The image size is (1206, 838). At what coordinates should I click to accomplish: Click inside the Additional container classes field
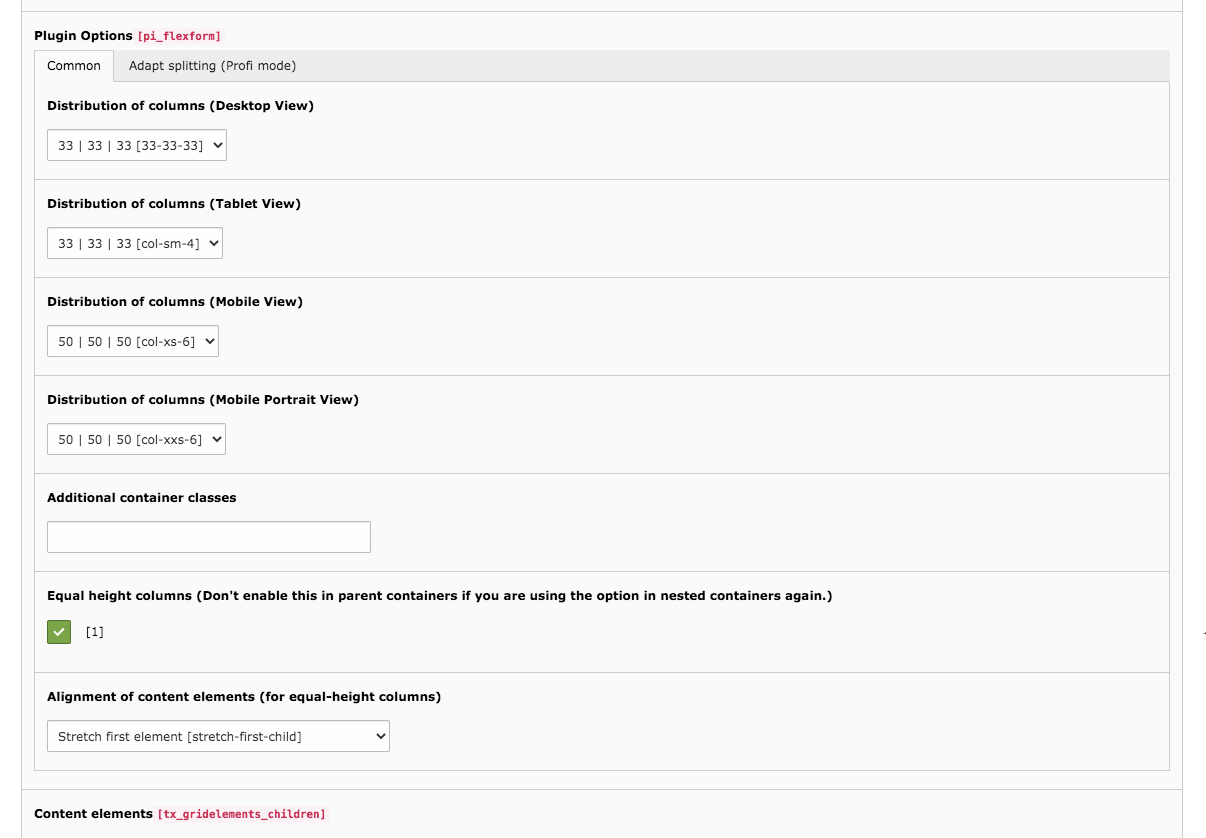208,536
